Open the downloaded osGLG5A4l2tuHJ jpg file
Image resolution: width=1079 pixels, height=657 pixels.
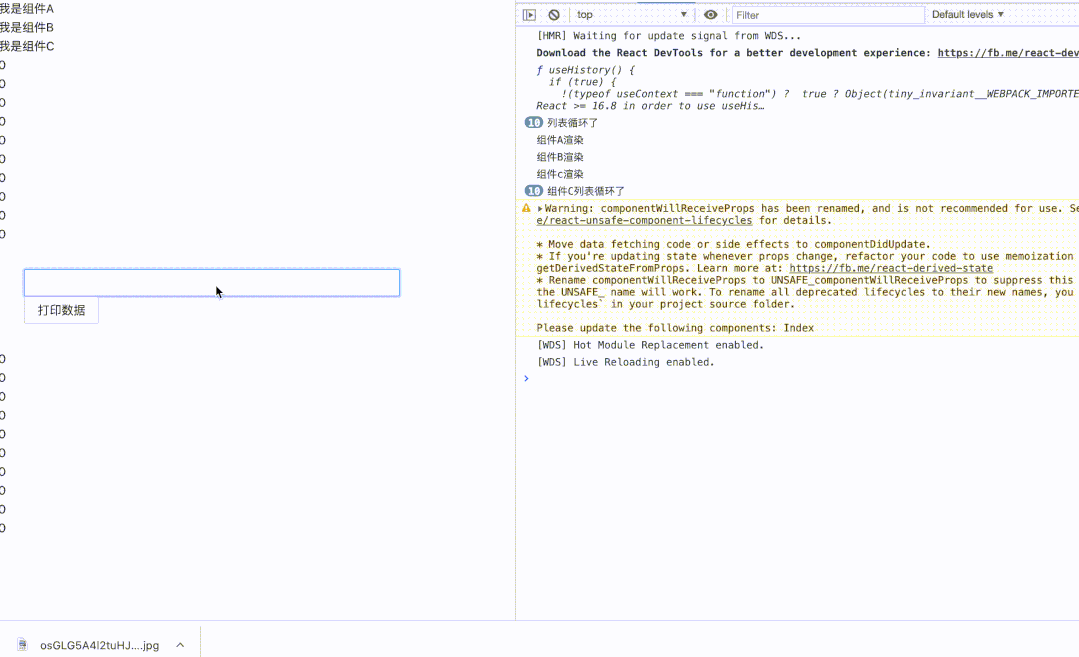click(99, 645)
